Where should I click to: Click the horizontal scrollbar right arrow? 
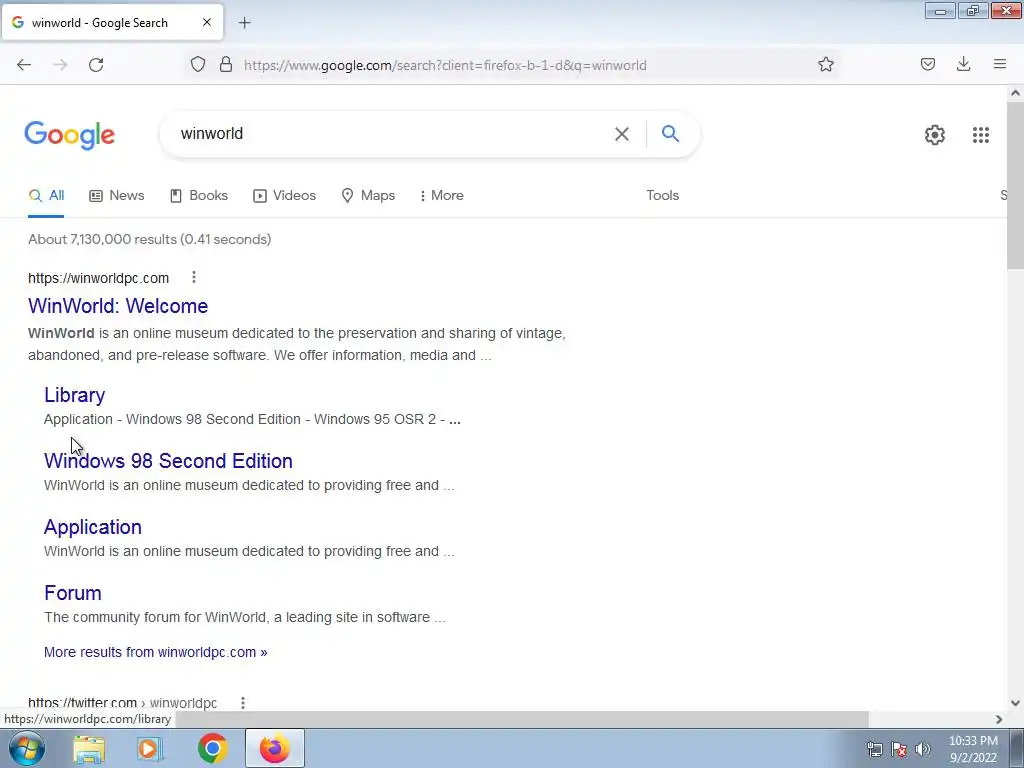click(999, 719)
